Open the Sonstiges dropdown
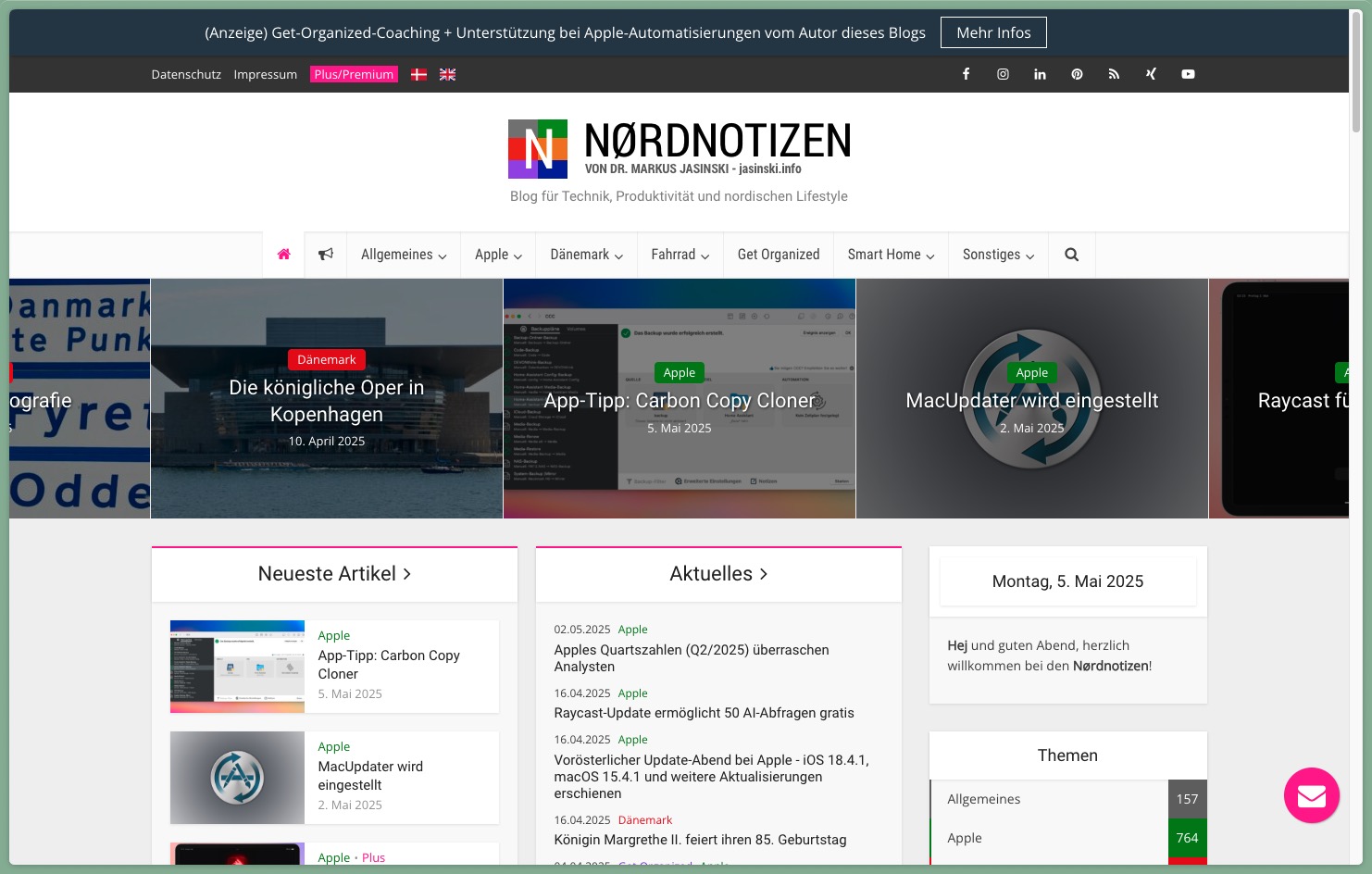The width and height of the screenshot is (1372, 874). [998, 254]
